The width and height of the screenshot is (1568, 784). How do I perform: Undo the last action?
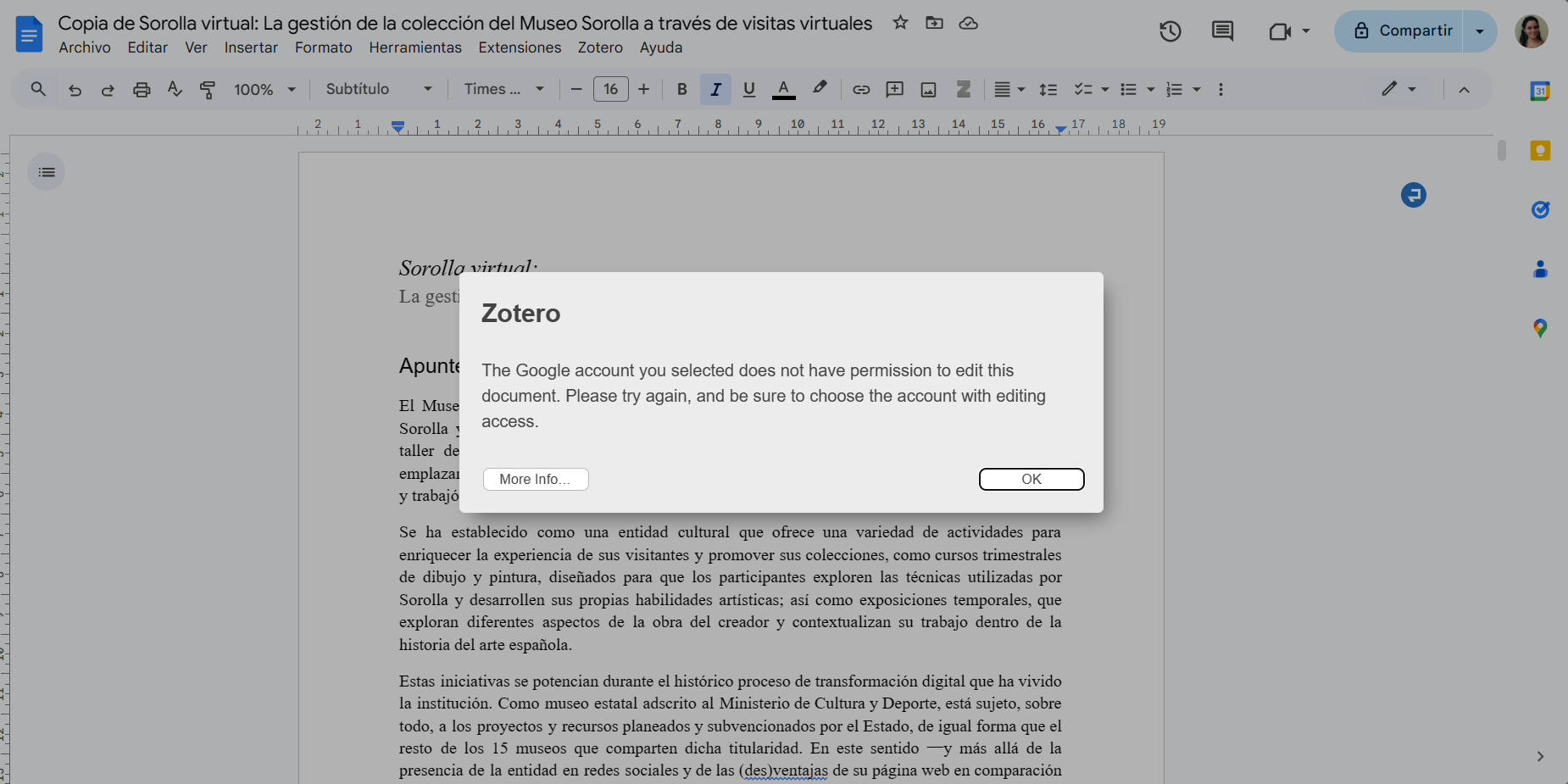75,89
